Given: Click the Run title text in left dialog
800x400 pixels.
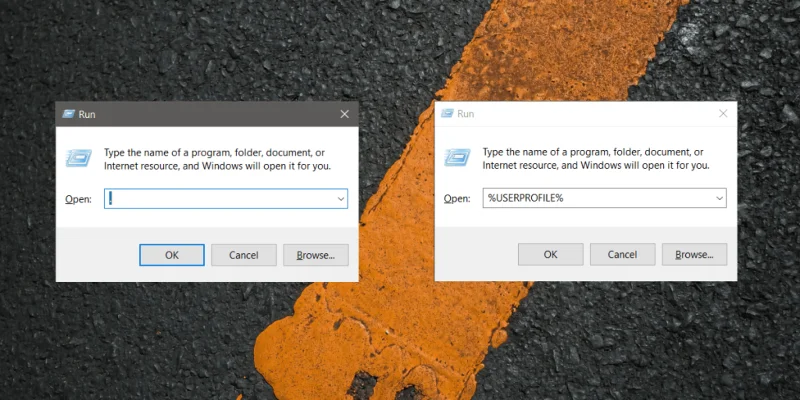Looking at the screenshot, I should point(87,114).
